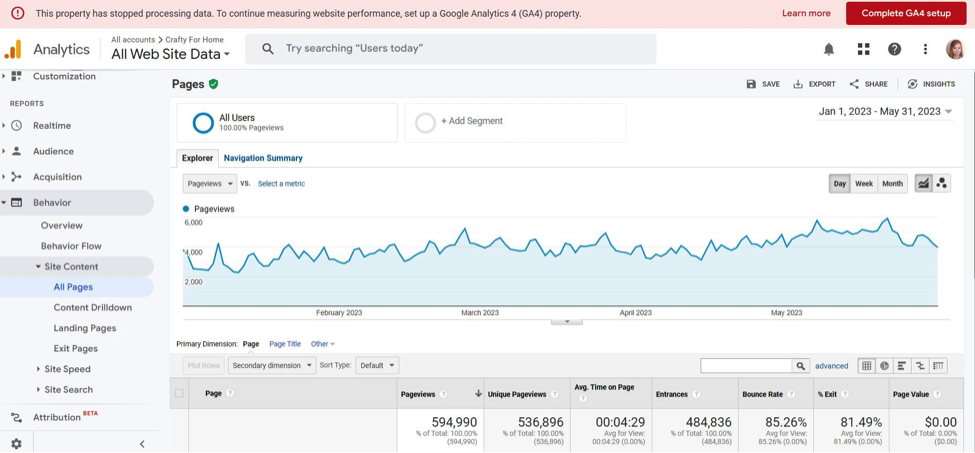This screenshot has width=975, height=453.
Task: Open the Admin settings gear
Action: [x=16, y=444]
